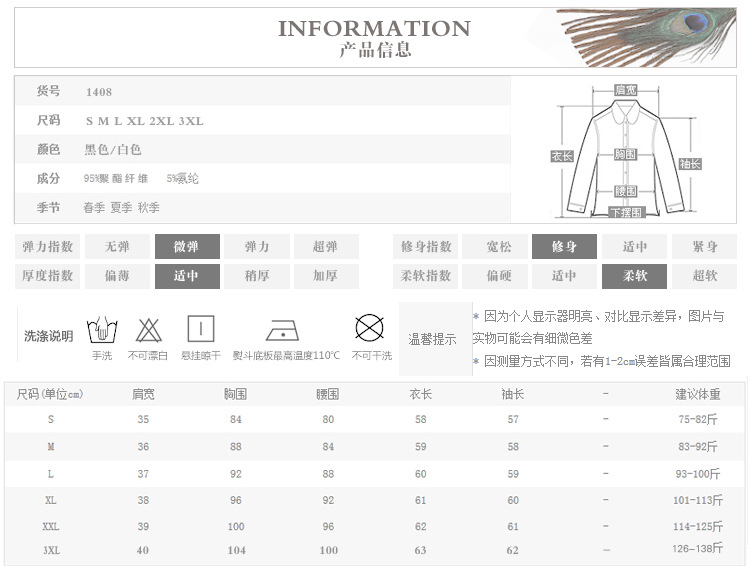Screen dimensions: 750x566
Task: Select 加厚 in the thickness index
Action: pyautogui.click(x=326, y=276)
